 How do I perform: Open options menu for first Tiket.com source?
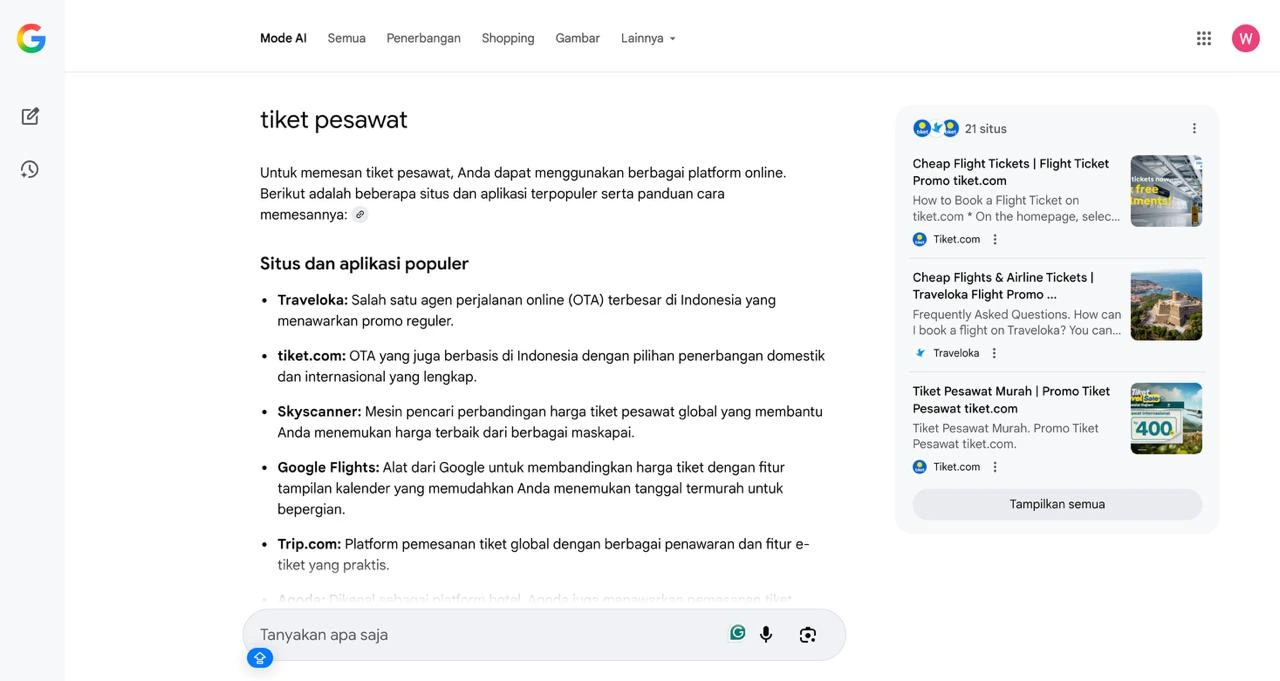995,239
